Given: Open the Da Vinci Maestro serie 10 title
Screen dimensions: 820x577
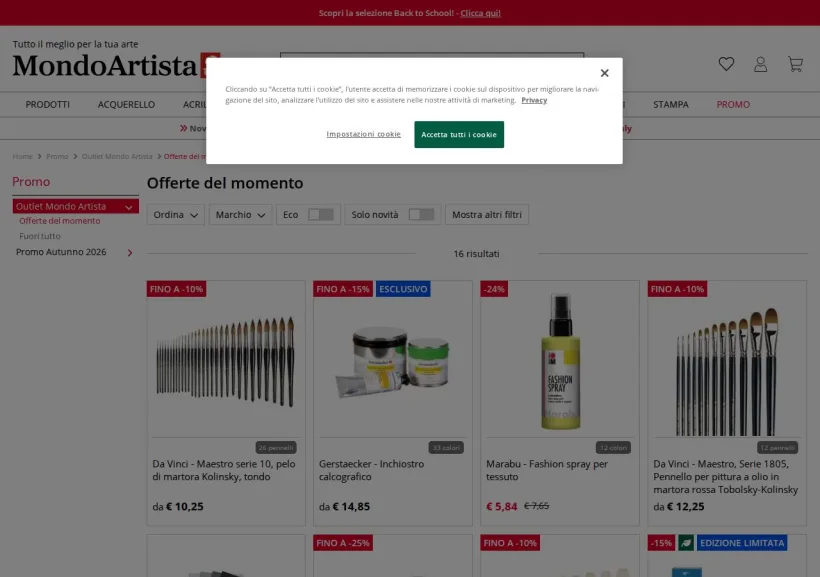Looking at the screenshot, I should (224, 470).
